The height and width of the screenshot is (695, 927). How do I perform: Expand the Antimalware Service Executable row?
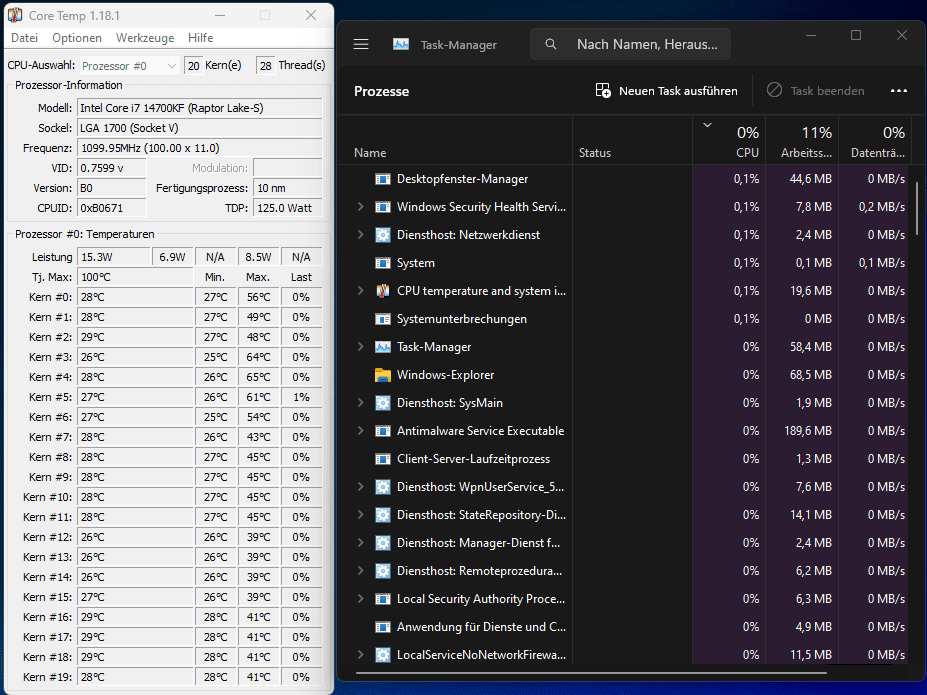point(361,431)
